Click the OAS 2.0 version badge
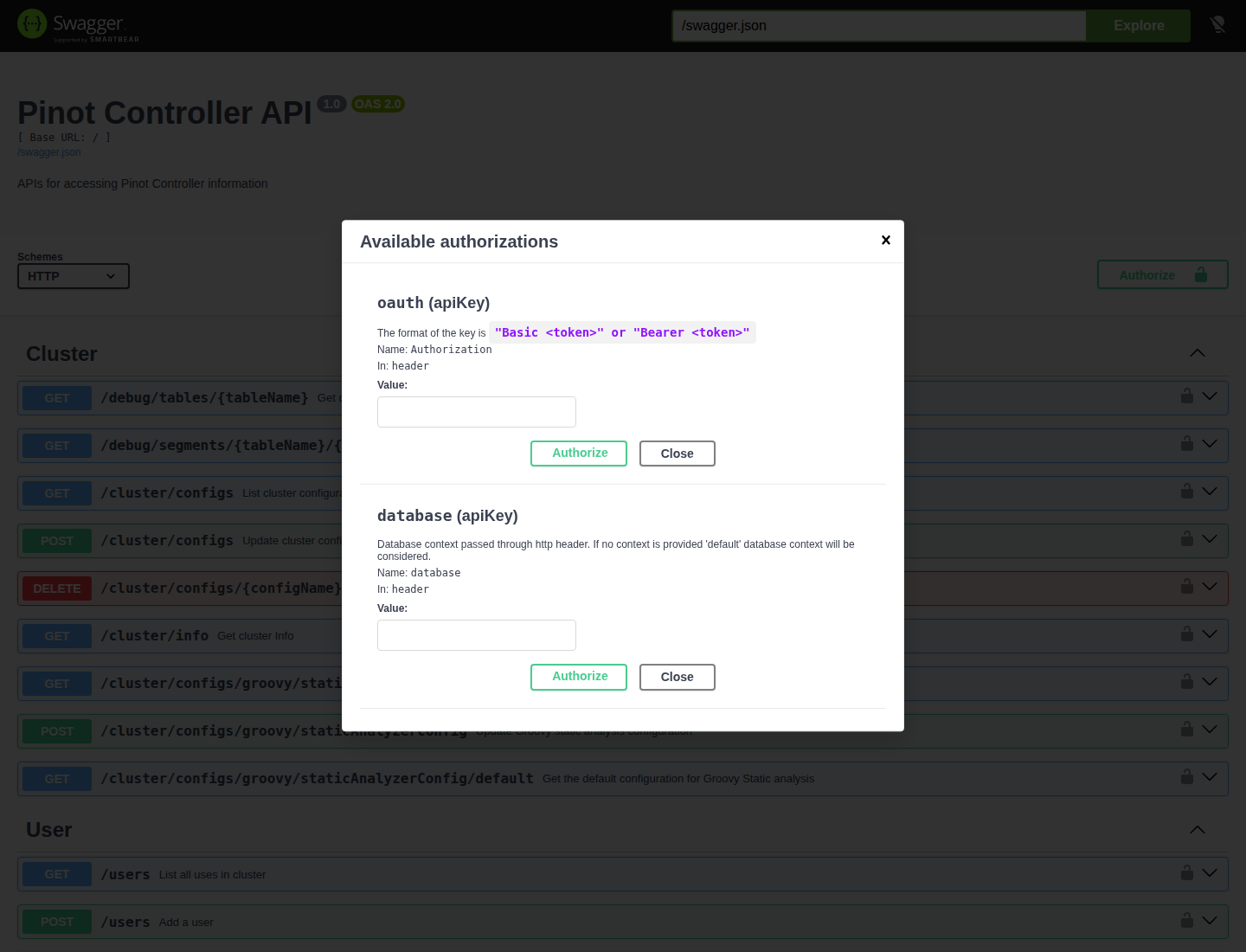 [x=378, y=104]
